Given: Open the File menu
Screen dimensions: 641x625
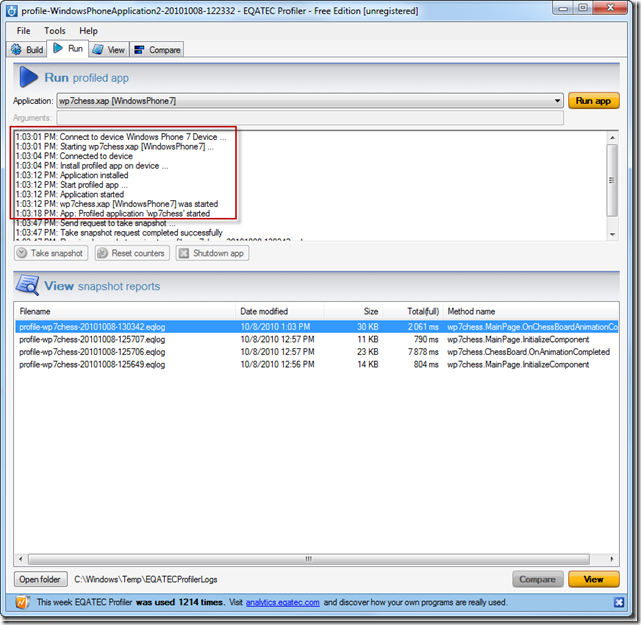Looking at the screenshot, I should 23,31.
